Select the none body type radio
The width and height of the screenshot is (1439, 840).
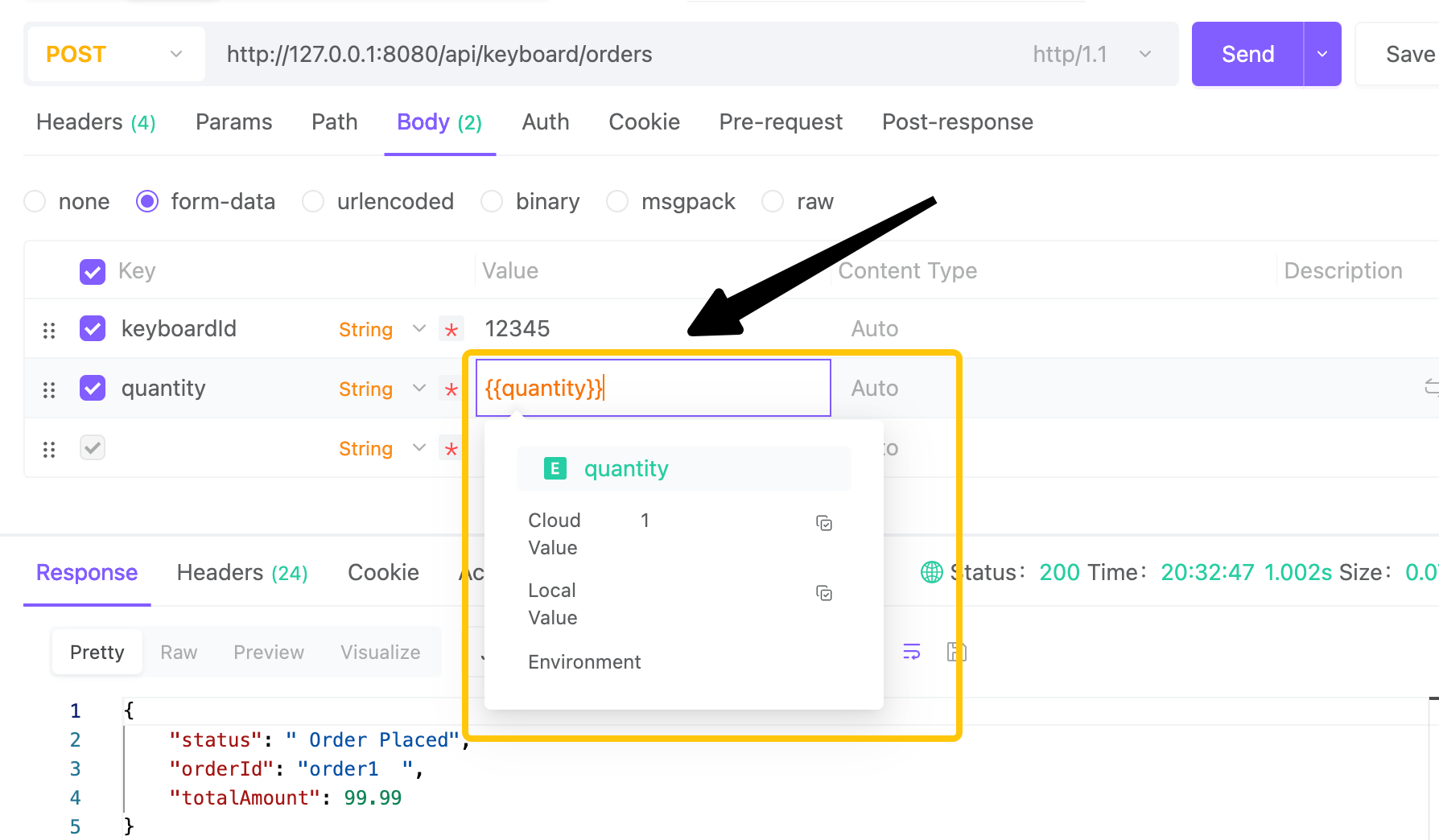pos(35,201)
